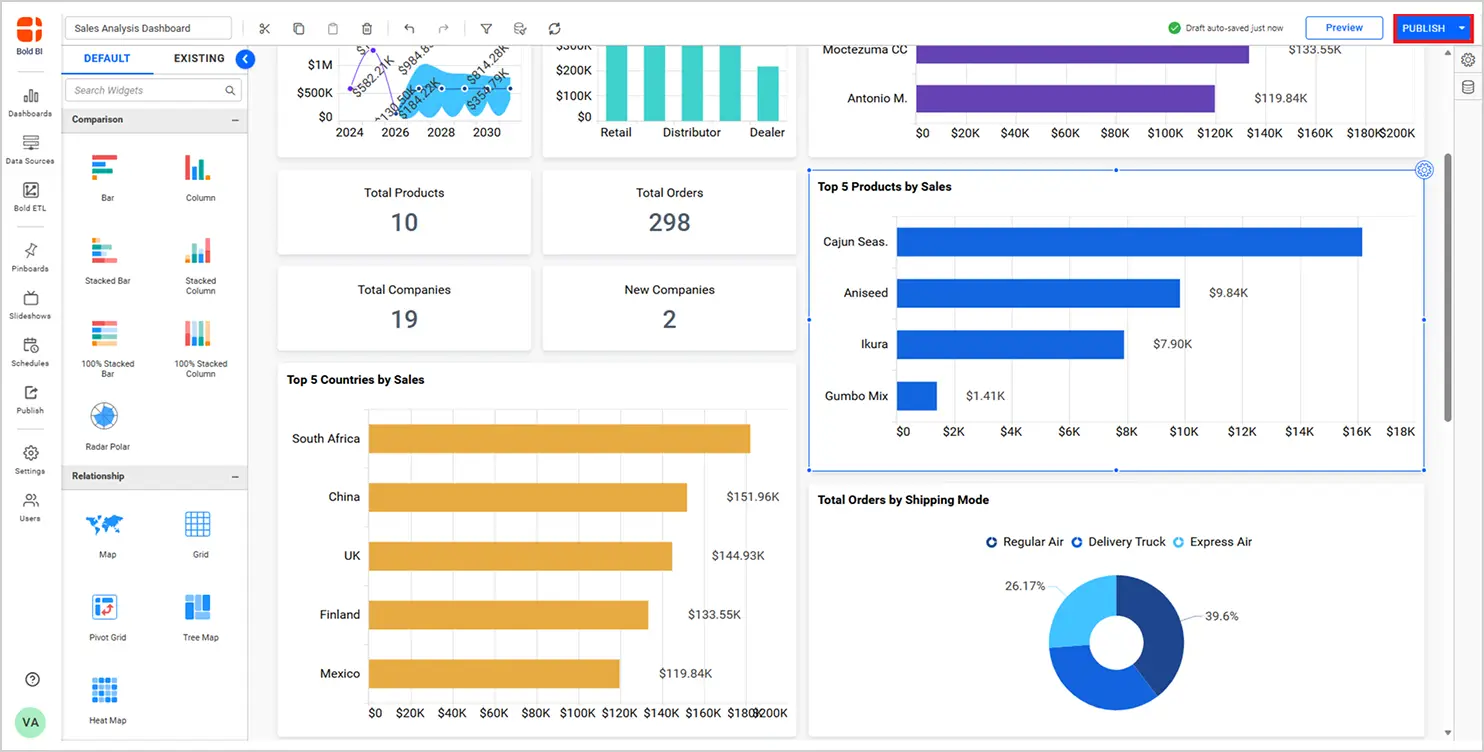The image size is (1484, 752).
Task: Click the 39.6% doughnut chart label
Action: tap(1221, 617)
